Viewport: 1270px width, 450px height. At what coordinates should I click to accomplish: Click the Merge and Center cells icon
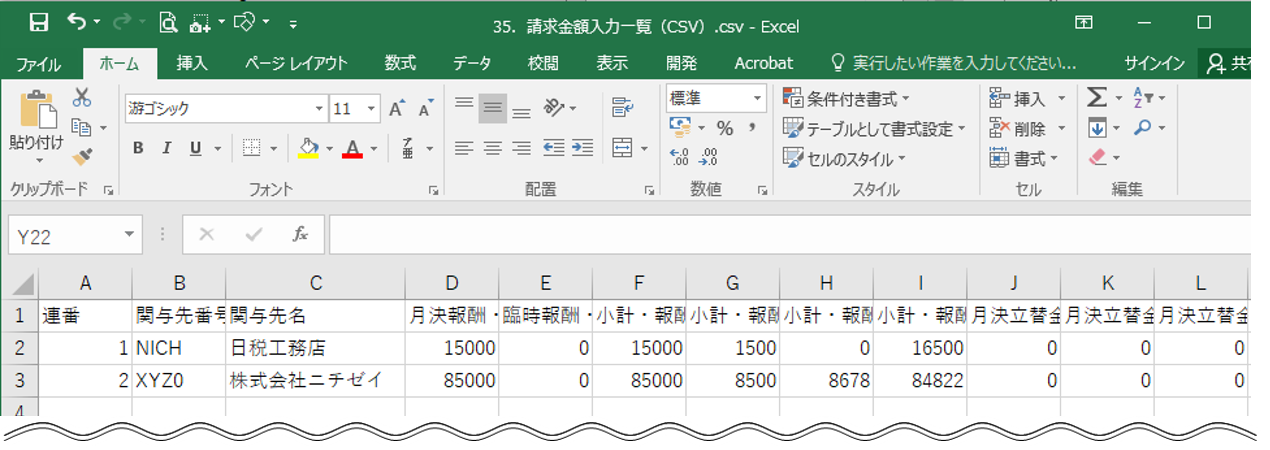tap(622, 148)
